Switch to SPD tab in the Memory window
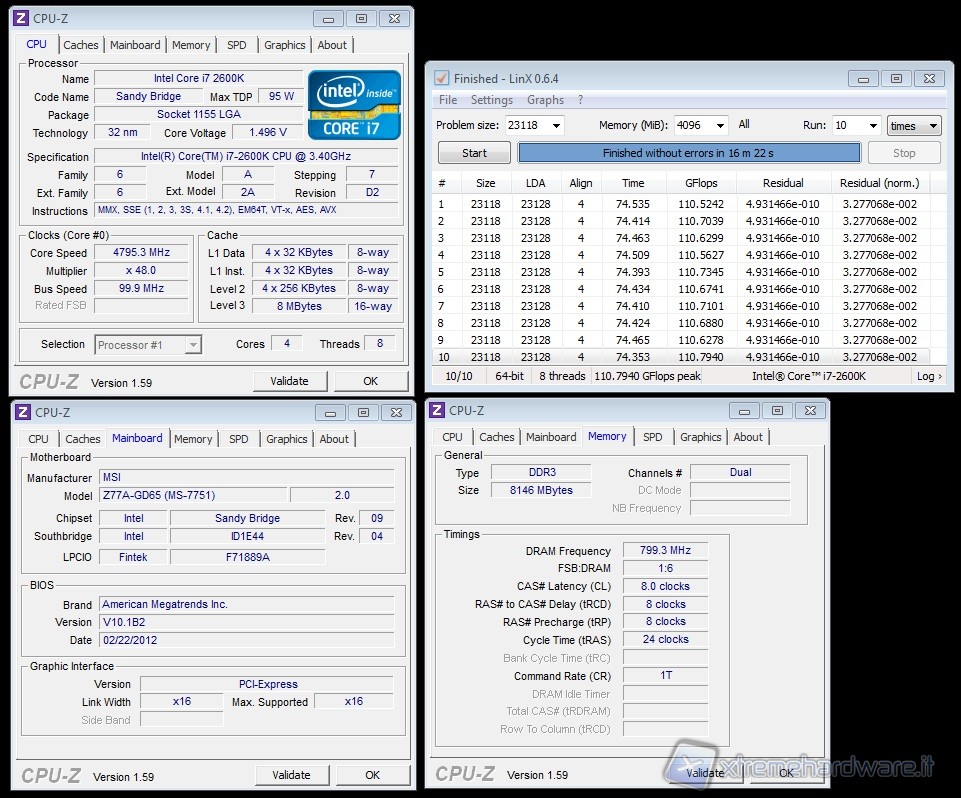 click(652, 437)
